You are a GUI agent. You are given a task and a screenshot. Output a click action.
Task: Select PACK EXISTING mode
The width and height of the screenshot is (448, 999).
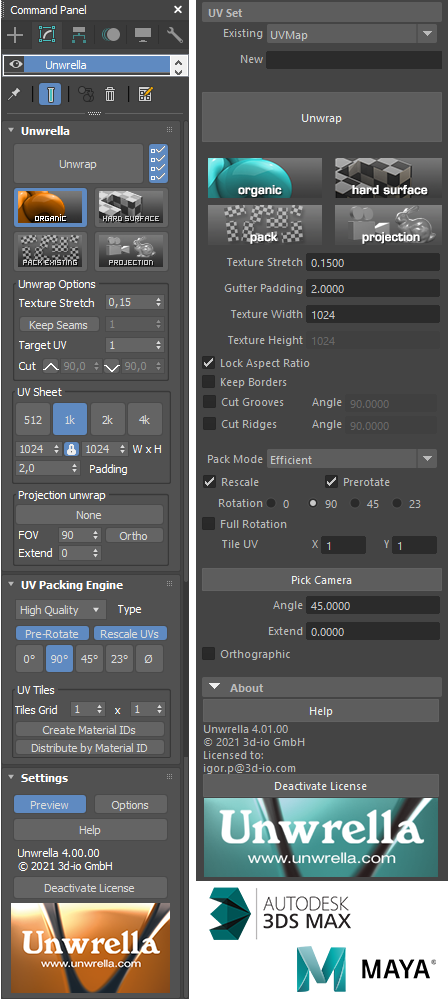[x=50, y=250]
